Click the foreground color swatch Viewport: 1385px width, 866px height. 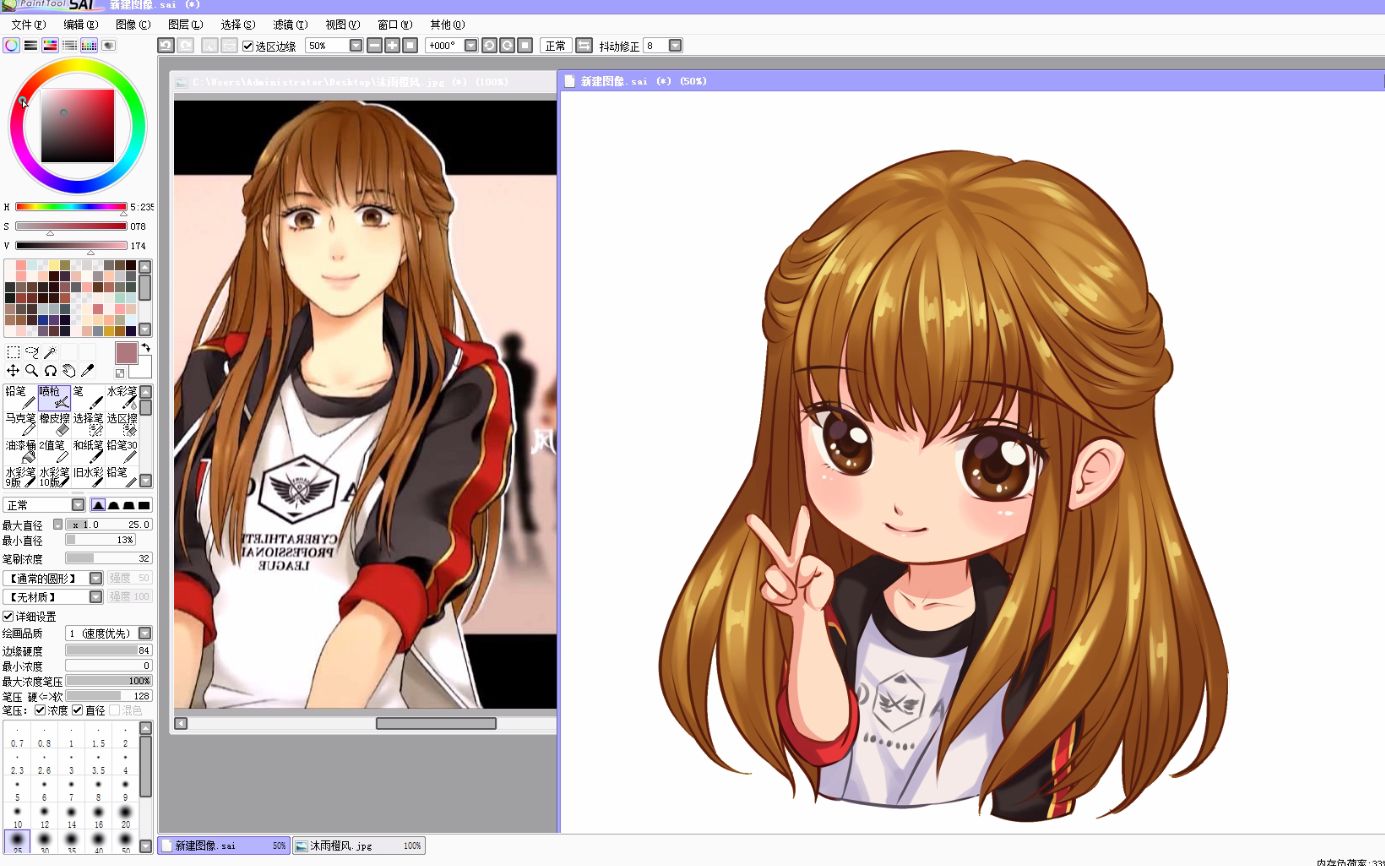coord(126,352)
